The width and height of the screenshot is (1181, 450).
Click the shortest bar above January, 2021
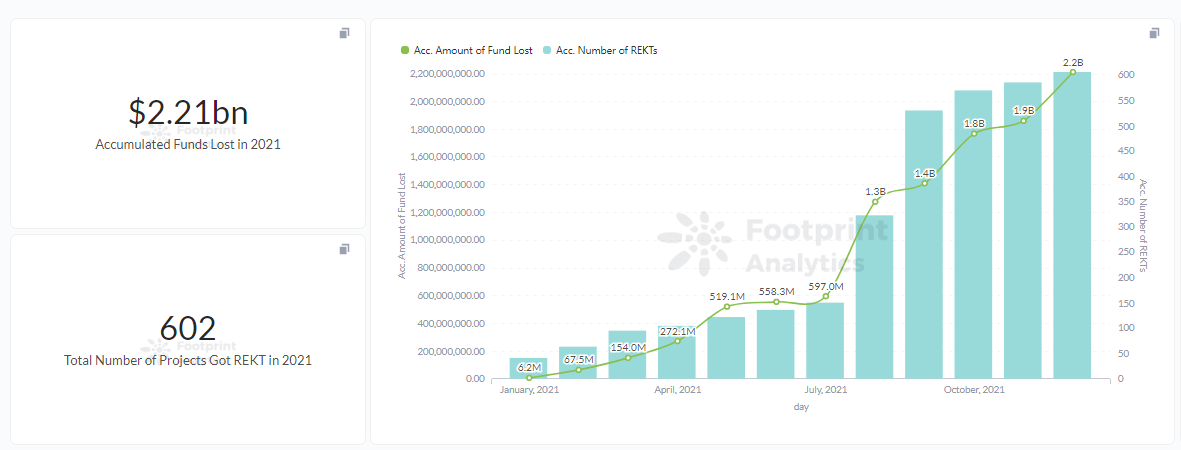(x=529, y=369)
